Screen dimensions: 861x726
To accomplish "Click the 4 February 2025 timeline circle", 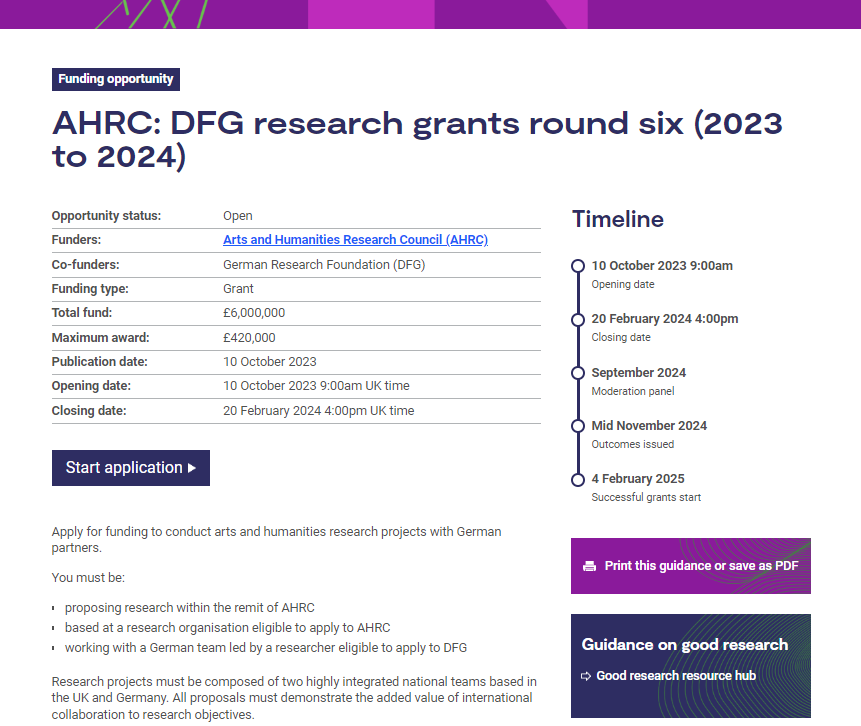I will tap(578, 480).
